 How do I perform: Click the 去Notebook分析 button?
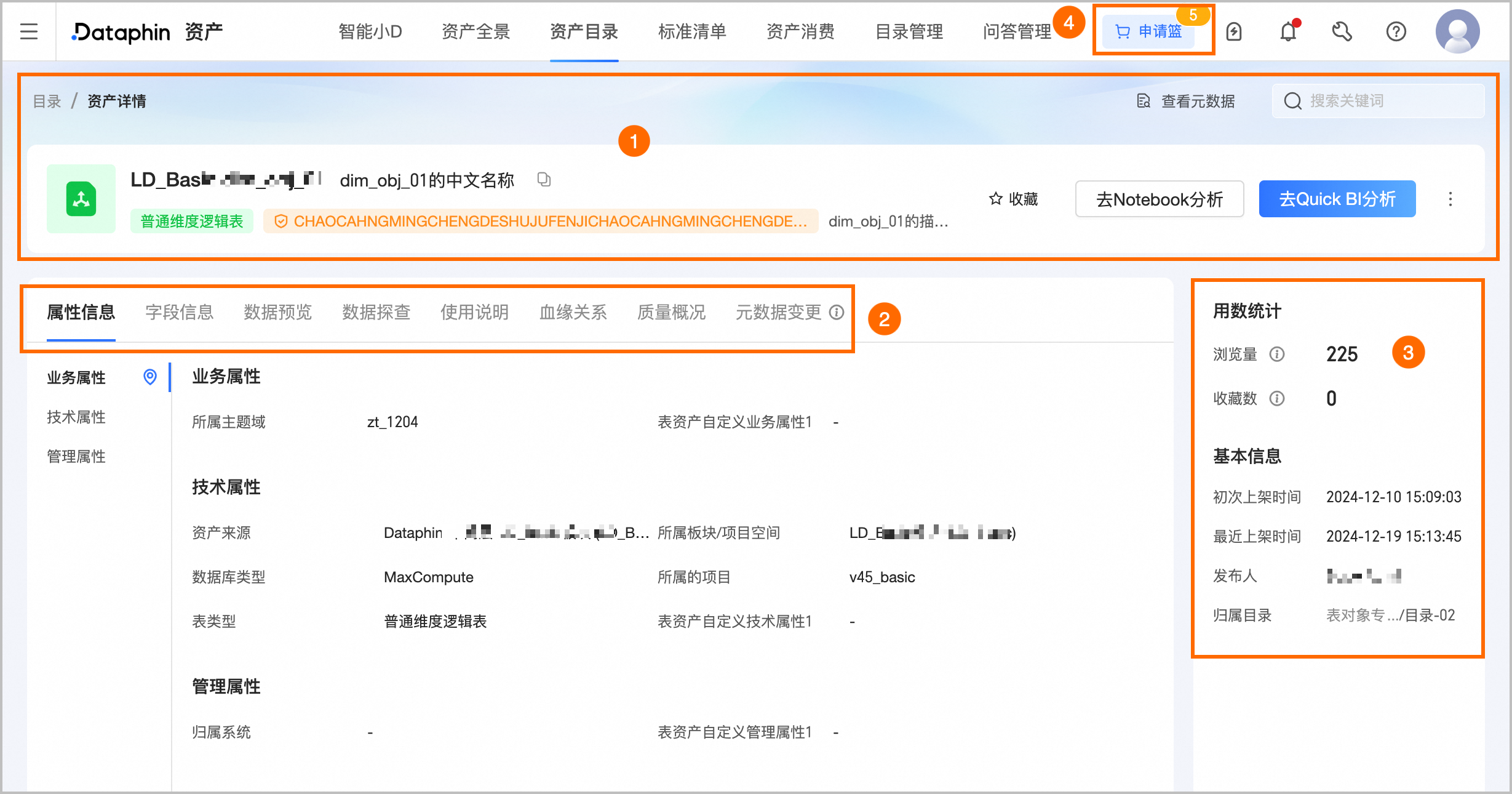click(x=1159, y=199)
